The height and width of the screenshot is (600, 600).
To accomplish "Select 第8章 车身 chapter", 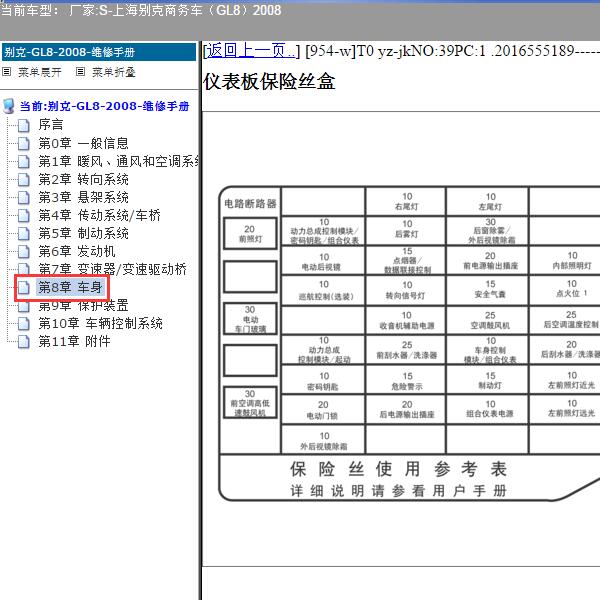I will [70, 287].
